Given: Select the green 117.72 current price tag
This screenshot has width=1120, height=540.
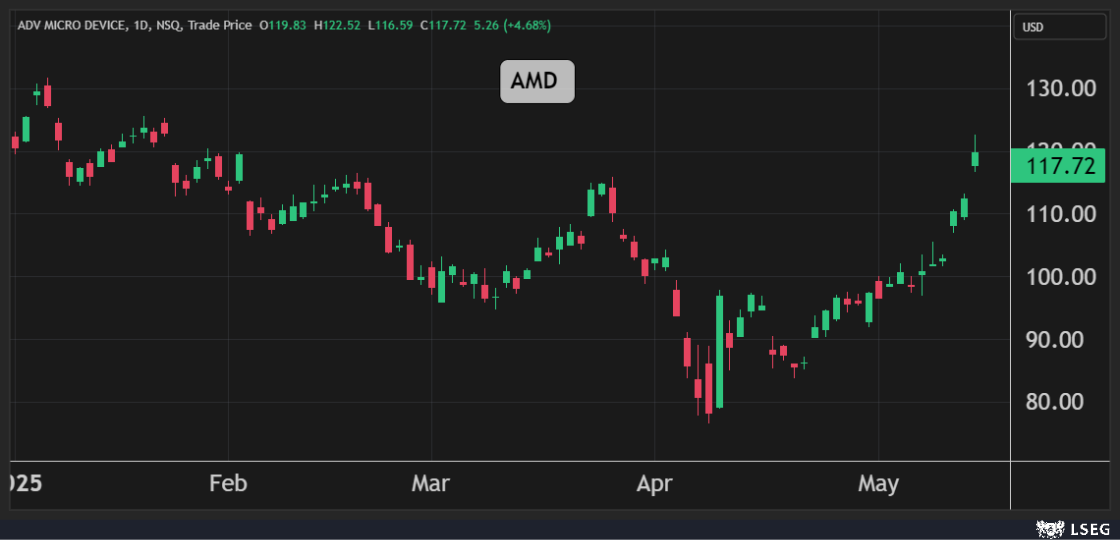Looking at the screenshot, I should [x=1057, y=165].
